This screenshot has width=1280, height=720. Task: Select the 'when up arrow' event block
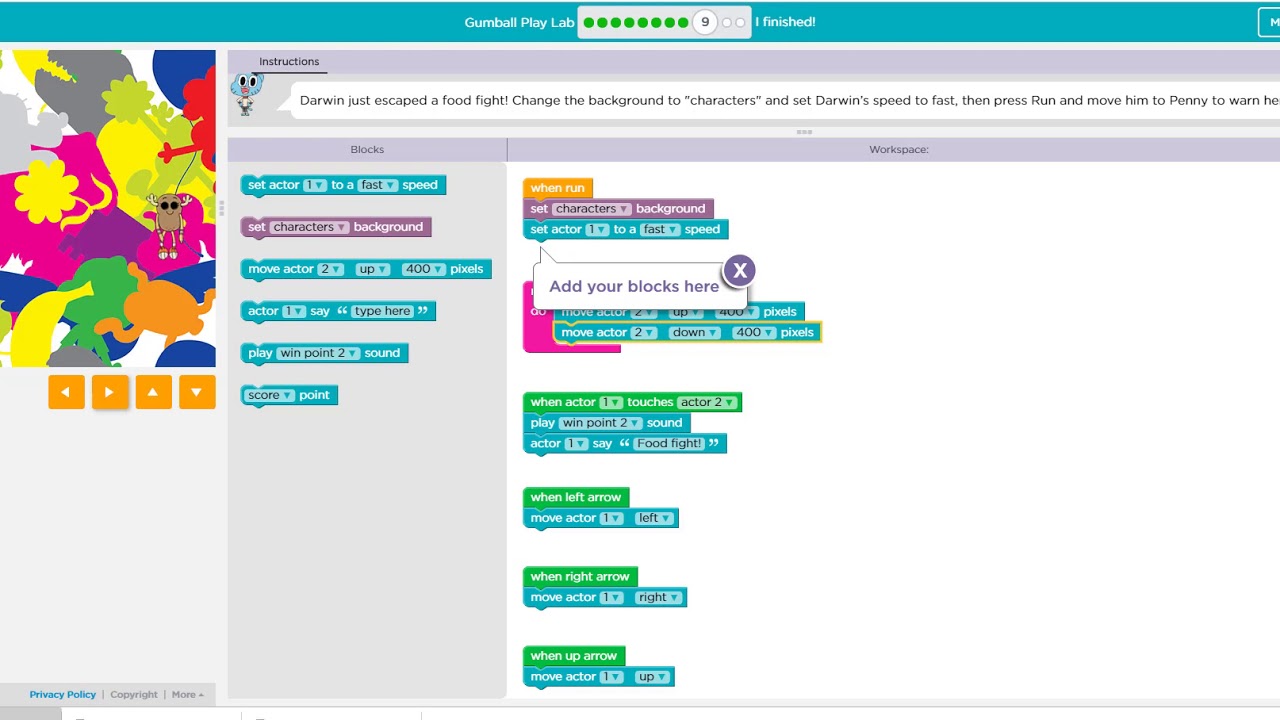tap(574, 656)
